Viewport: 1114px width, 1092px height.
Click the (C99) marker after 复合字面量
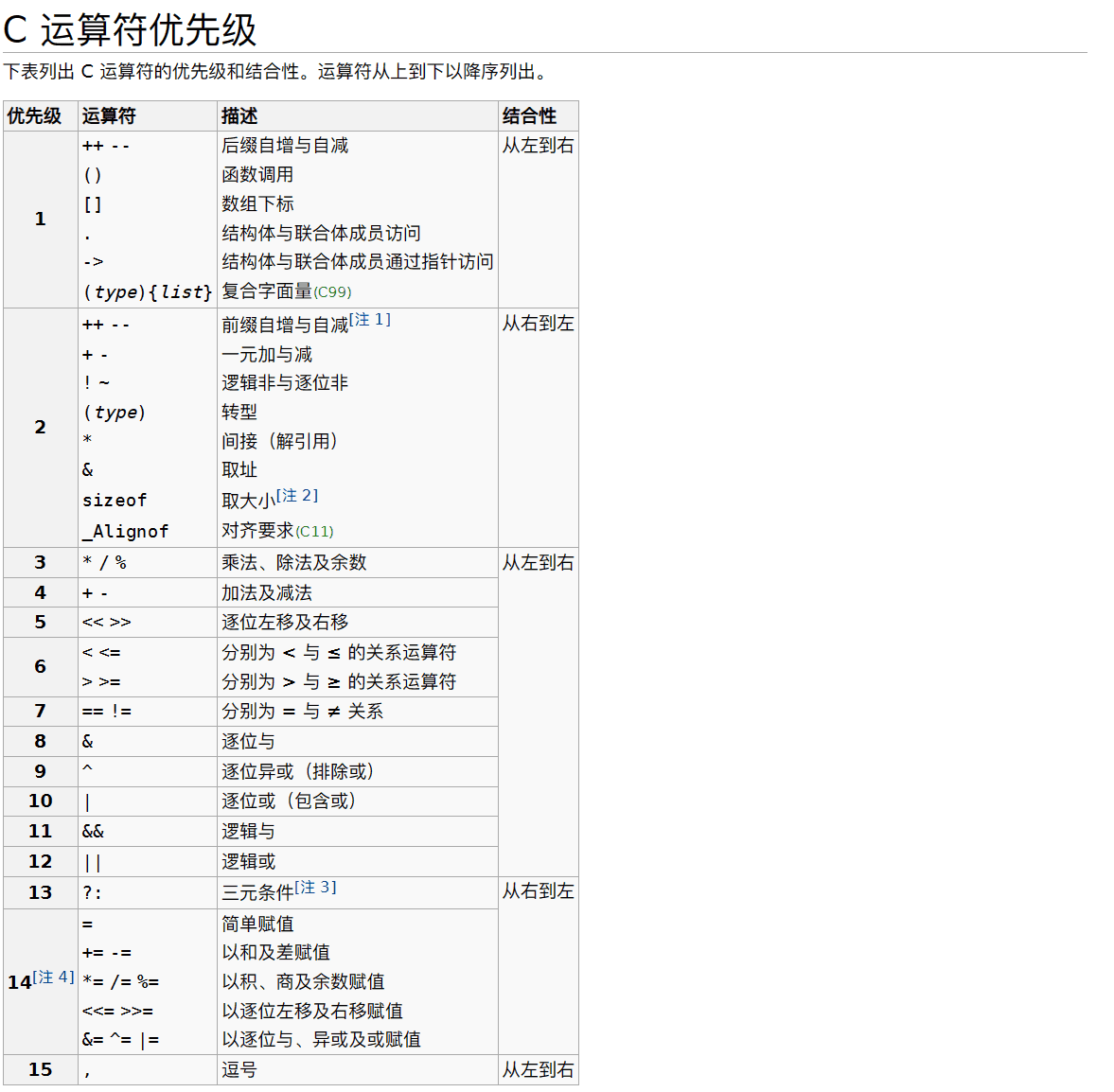pos(332,292)
